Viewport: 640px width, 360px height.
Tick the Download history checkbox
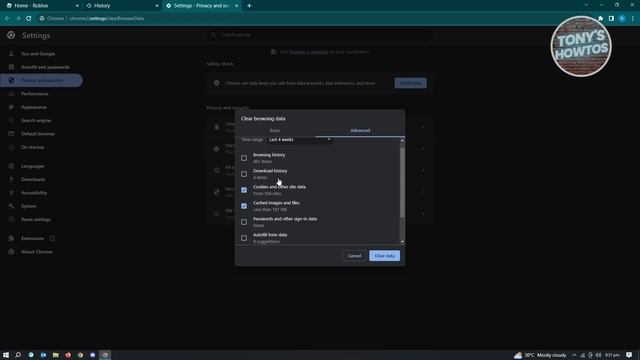point(244,174)
